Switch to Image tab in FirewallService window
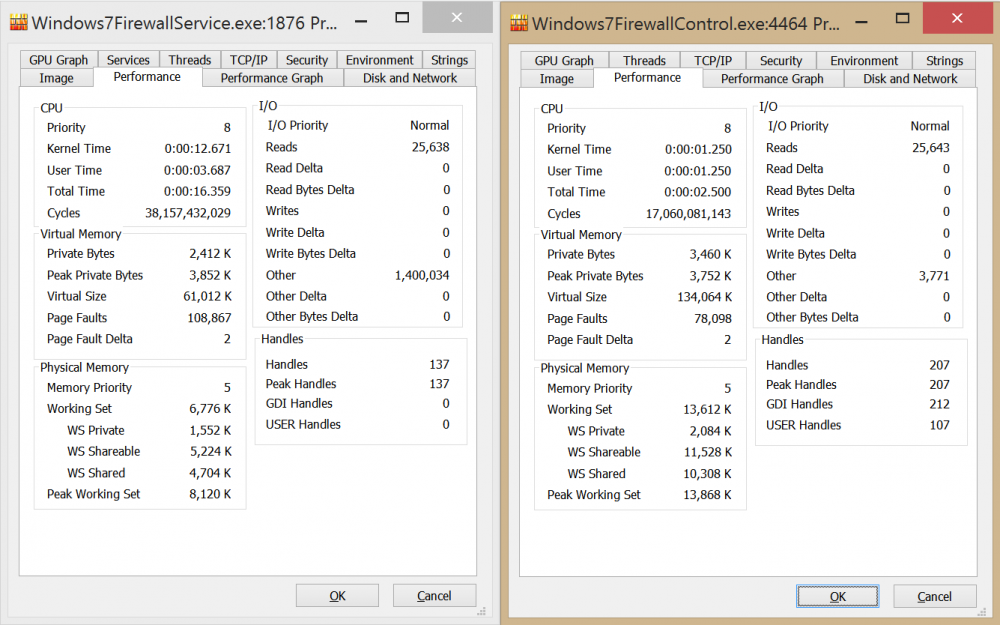1000x625 pixels. [56, 78]
